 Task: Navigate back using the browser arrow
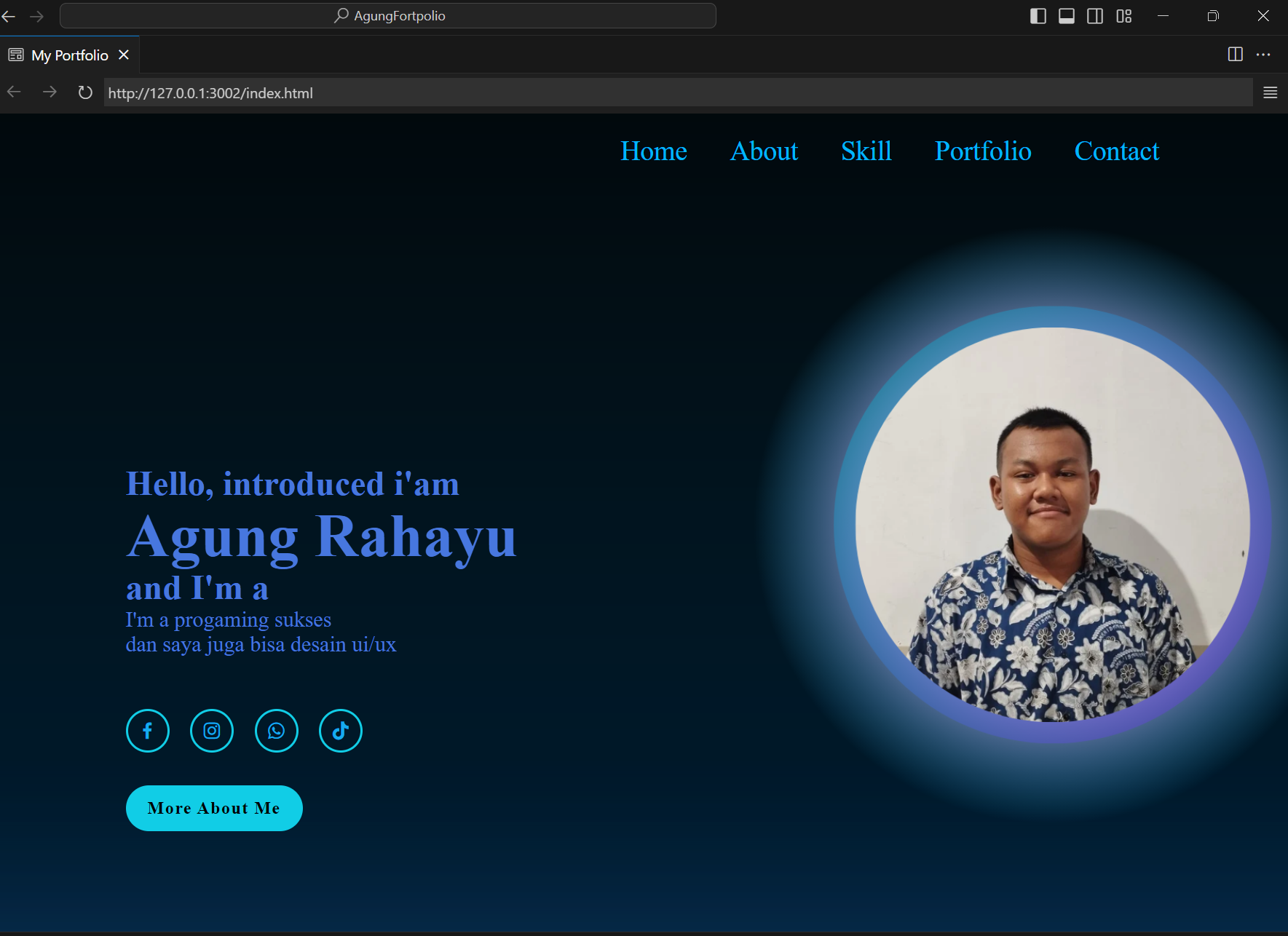(13, 92)
